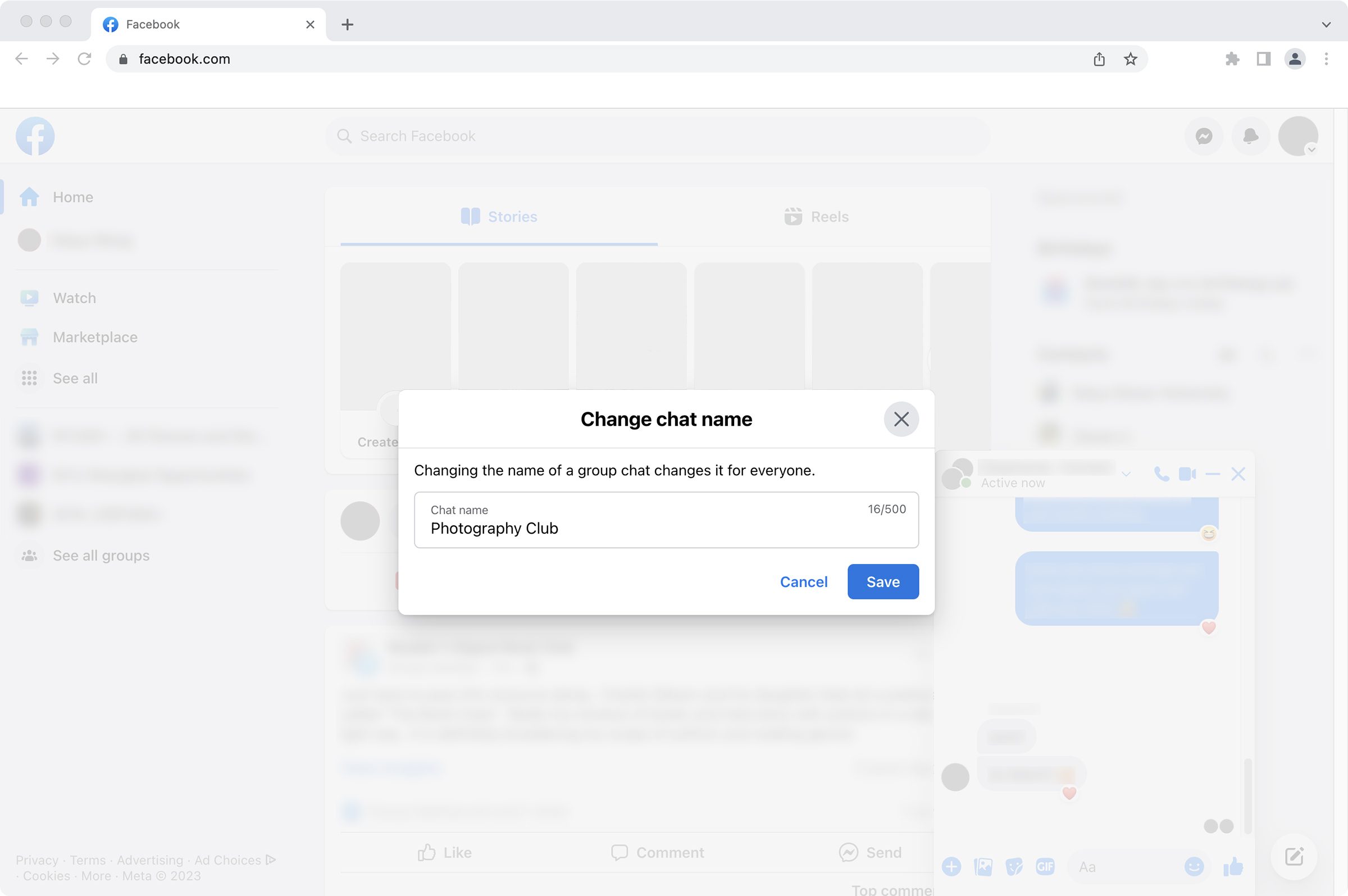This screenshot has width=1348, height=896.
Task: Start an audio call in chat window
Action: click(x=1161, y=474)
